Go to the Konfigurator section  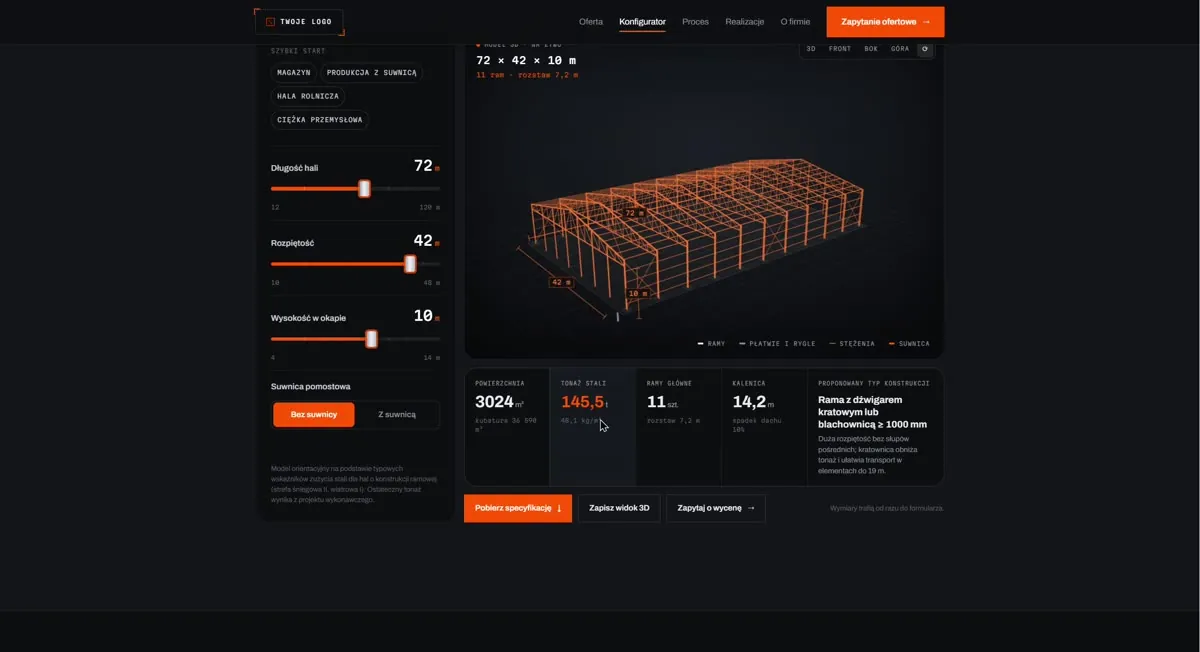(642, 22)
